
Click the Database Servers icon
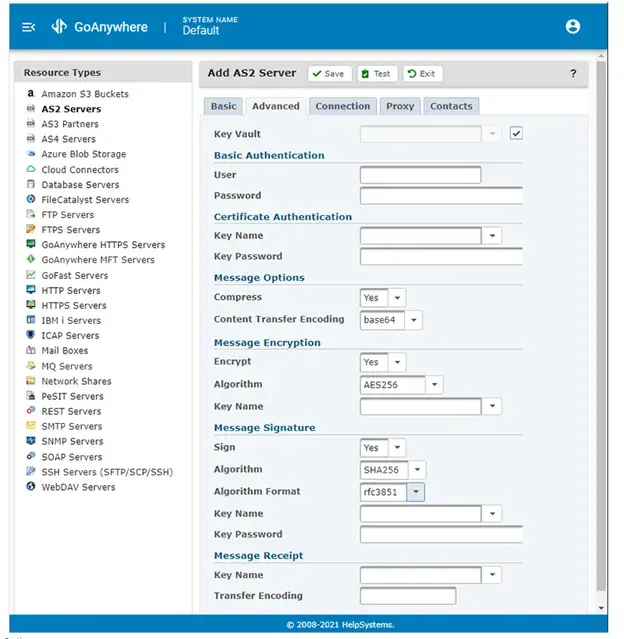[31, 185]
